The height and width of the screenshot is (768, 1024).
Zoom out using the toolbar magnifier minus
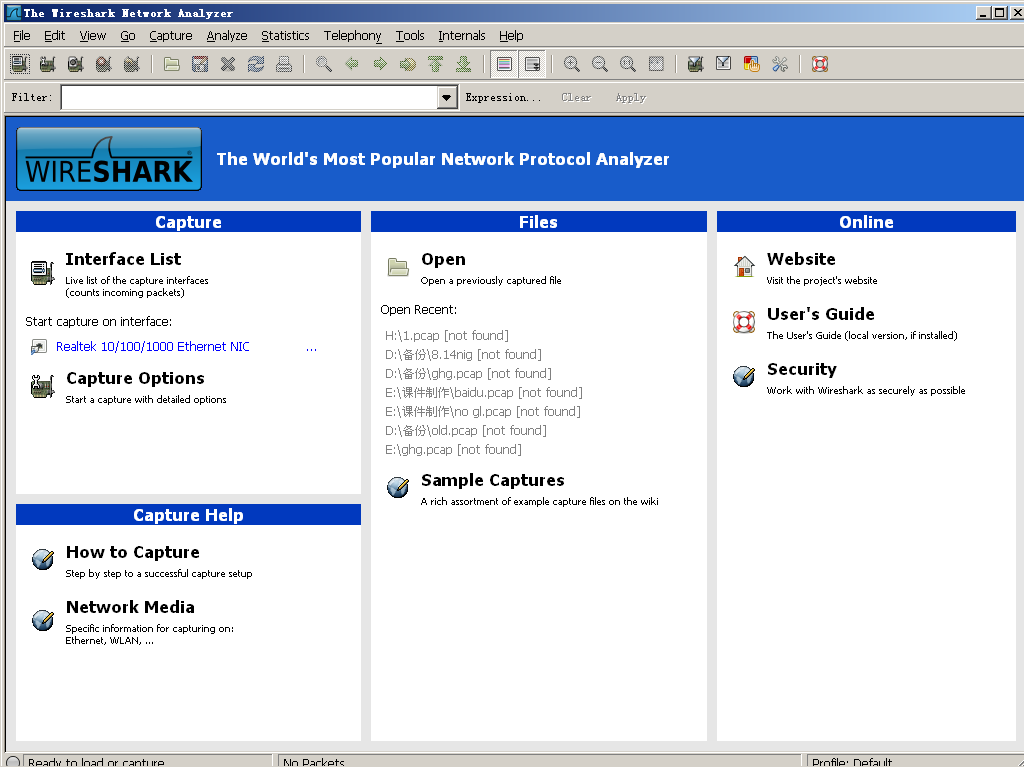[600, 63]
